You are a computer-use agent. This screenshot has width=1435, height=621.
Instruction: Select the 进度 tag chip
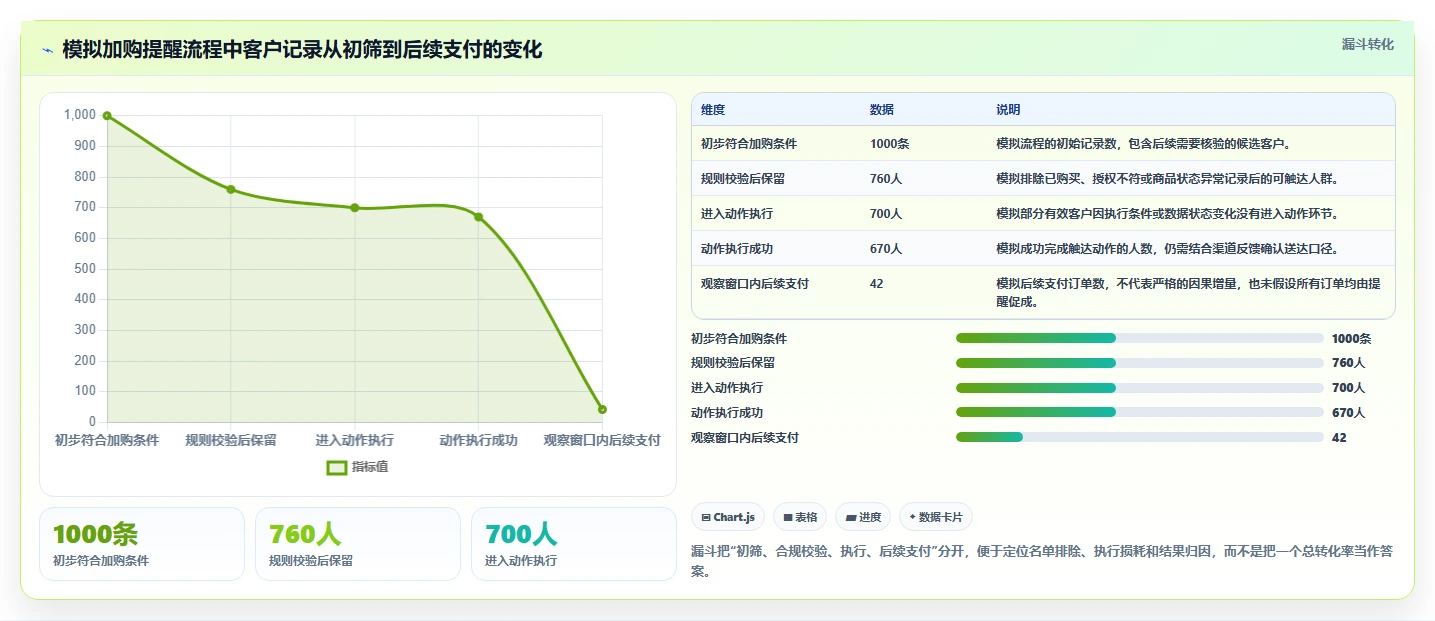coord(863,517)
